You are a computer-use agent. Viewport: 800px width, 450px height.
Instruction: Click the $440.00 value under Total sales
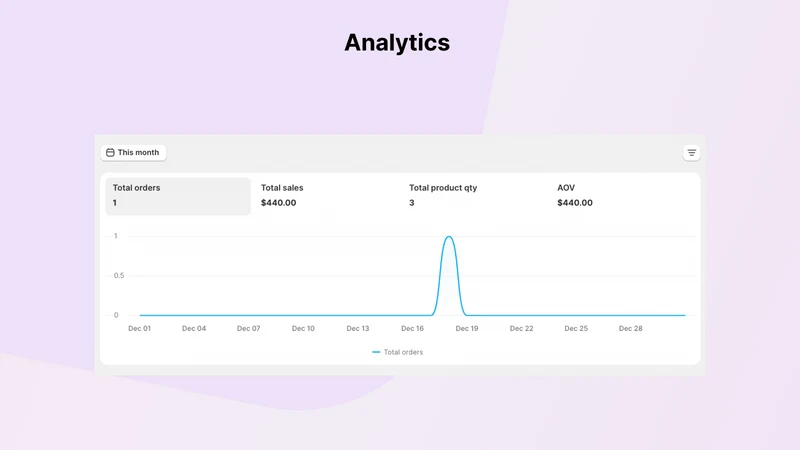(279, 203)
